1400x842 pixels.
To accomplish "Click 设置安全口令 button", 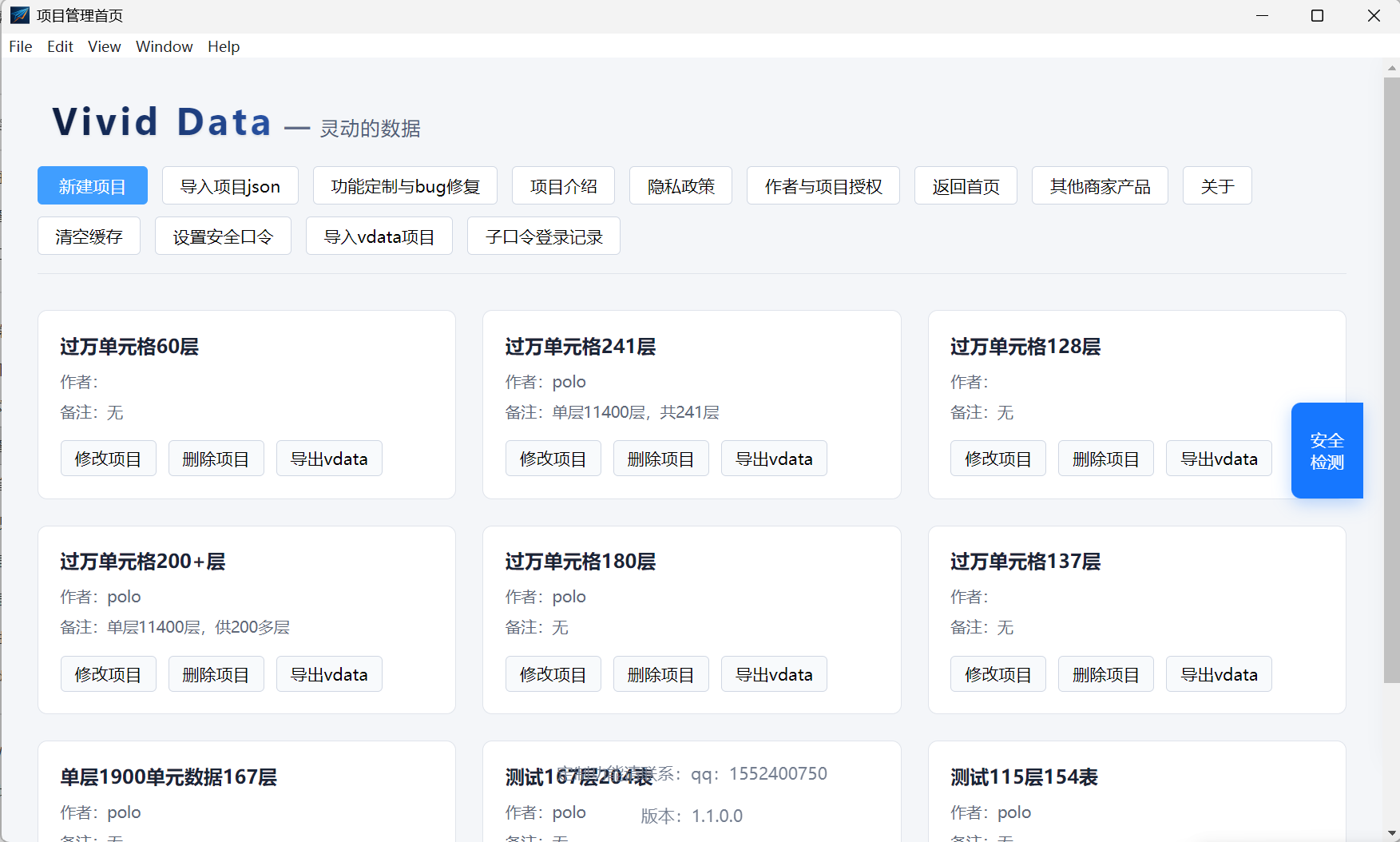I will tap(223, 236).
